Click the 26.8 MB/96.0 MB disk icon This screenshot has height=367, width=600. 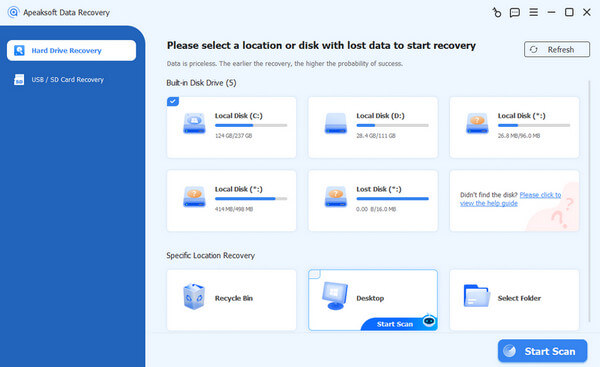coord(477,123)
